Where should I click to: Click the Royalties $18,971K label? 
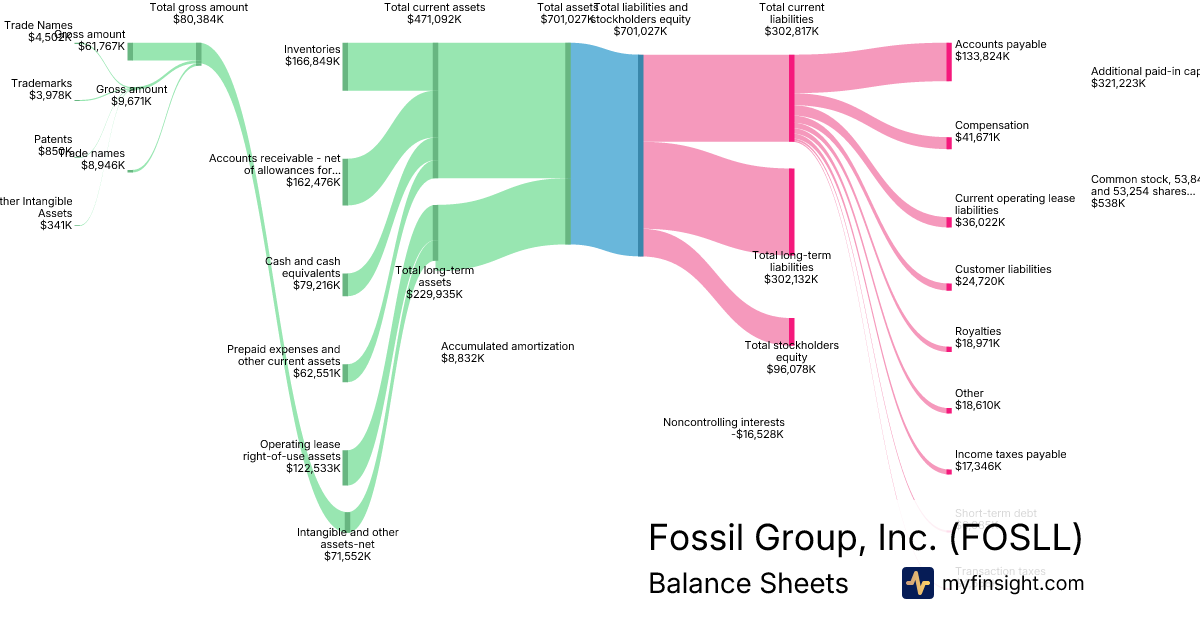coord(978,337)
